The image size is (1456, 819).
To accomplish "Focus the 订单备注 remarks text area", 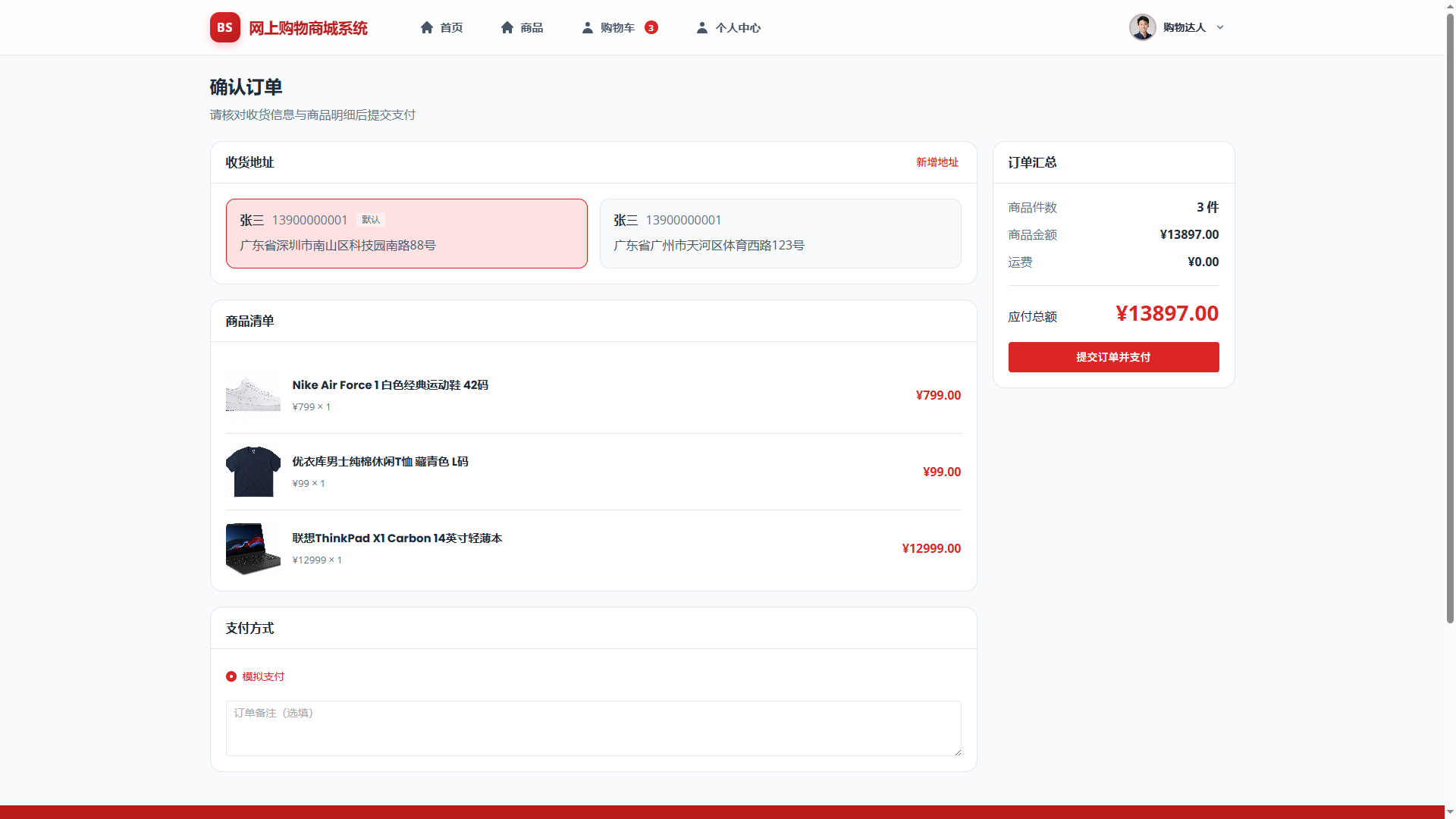I will [593, 728].
